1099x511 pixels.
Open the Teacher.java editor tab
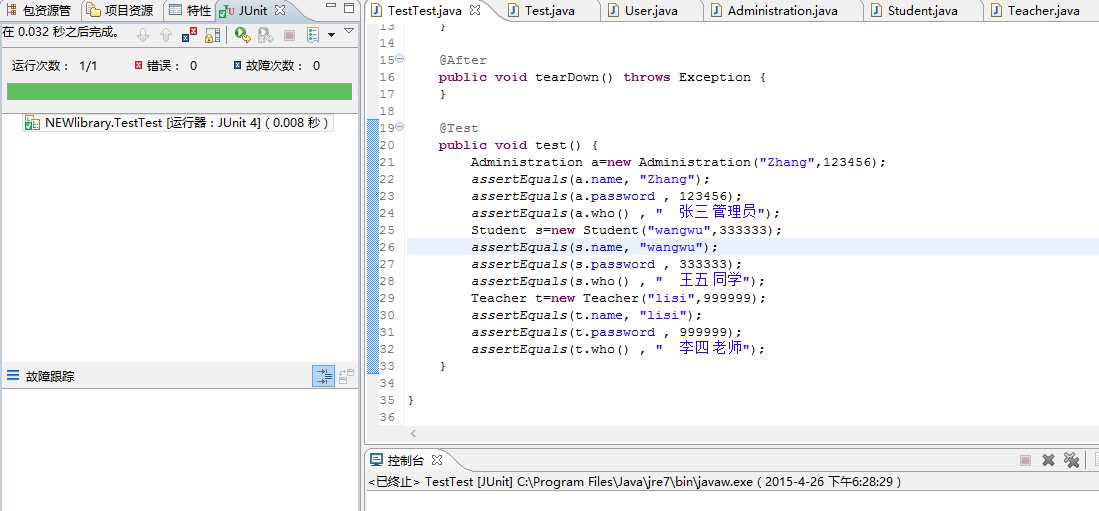coord(1035,11)
